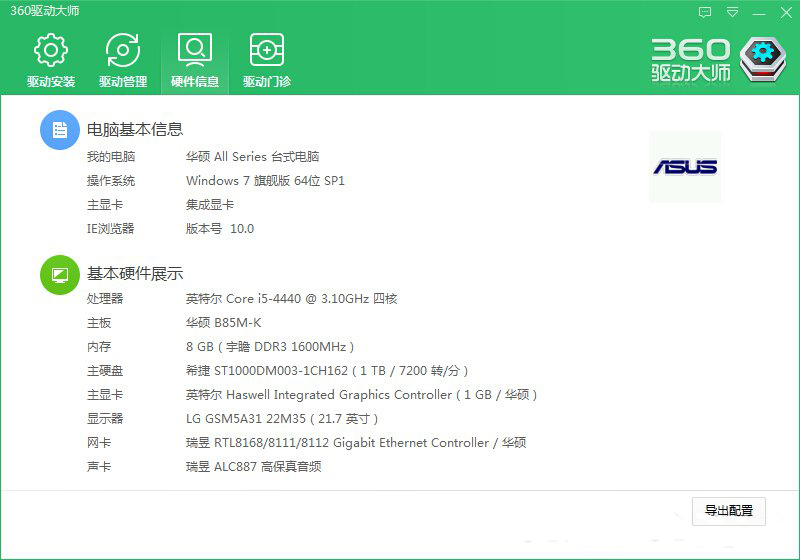Click the 网卡 label
This screenshot has height=560, width=800.
(x=98, y=443)
